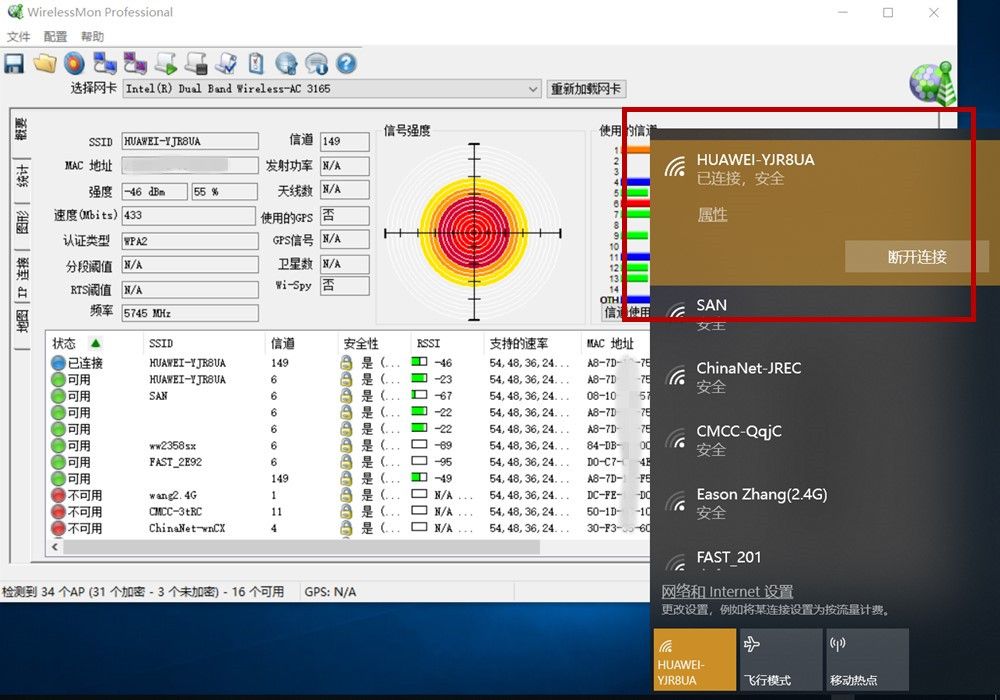1000x700 pixels.
Task: Select Eason Zhang(2.4G) in the Wi-Fi flyout
Action: point(825,503)
